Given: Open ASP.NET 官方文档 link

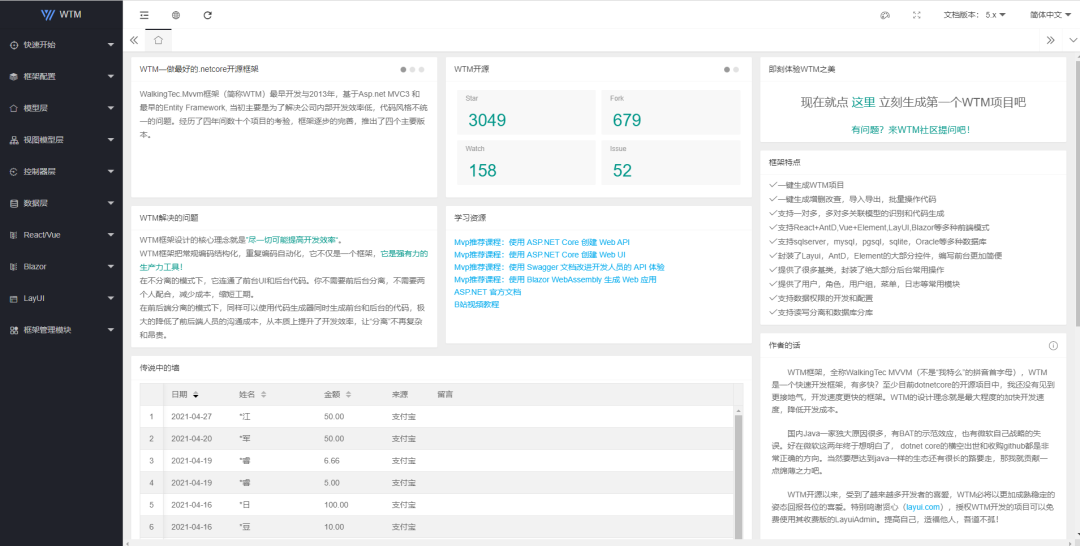Looking at the screenshot, I should pos(487,292).
